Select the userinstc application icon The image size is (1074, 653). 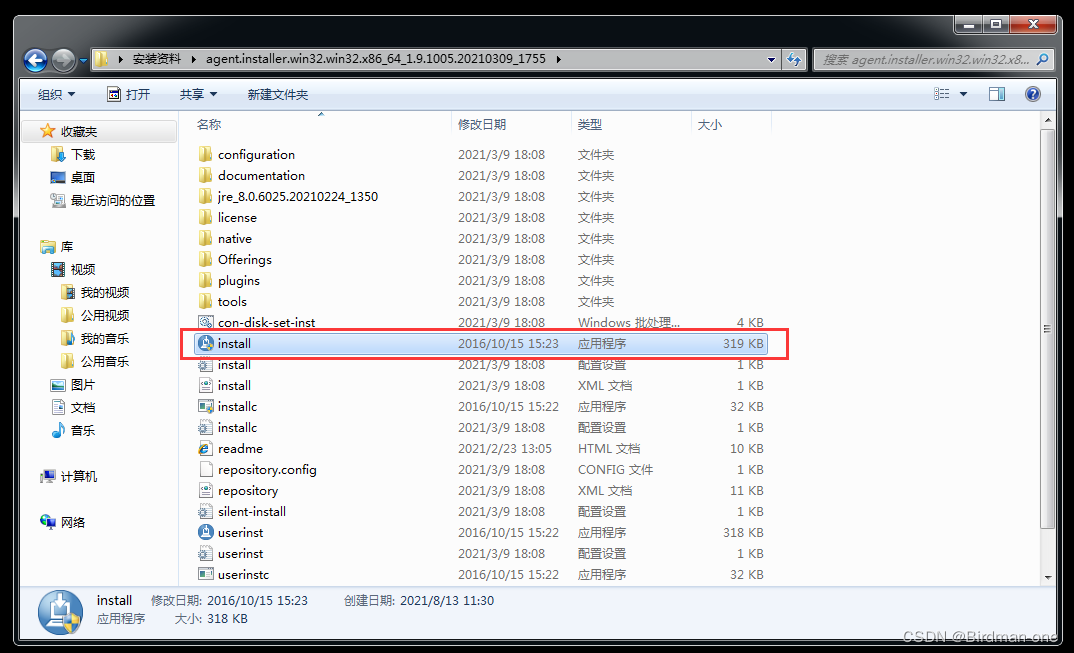point(205,574)
